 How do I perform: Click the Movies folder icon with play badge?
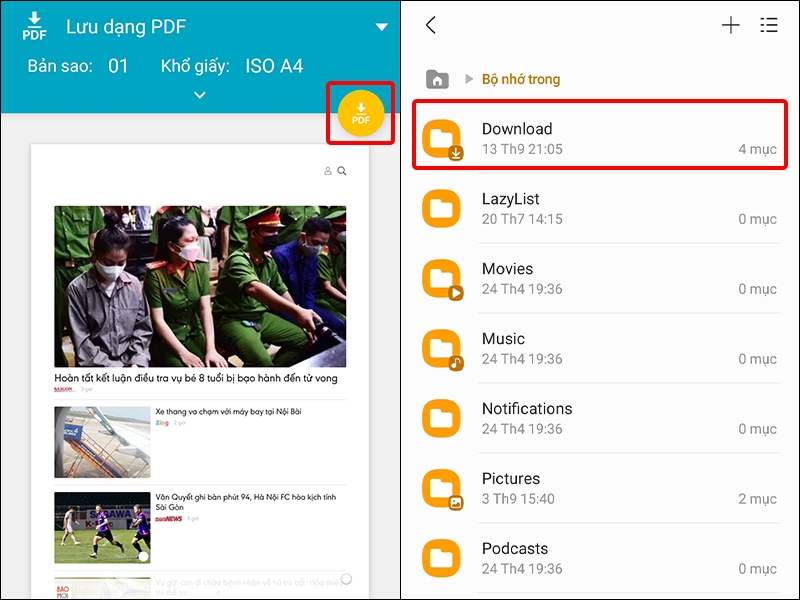pos(442,278)
